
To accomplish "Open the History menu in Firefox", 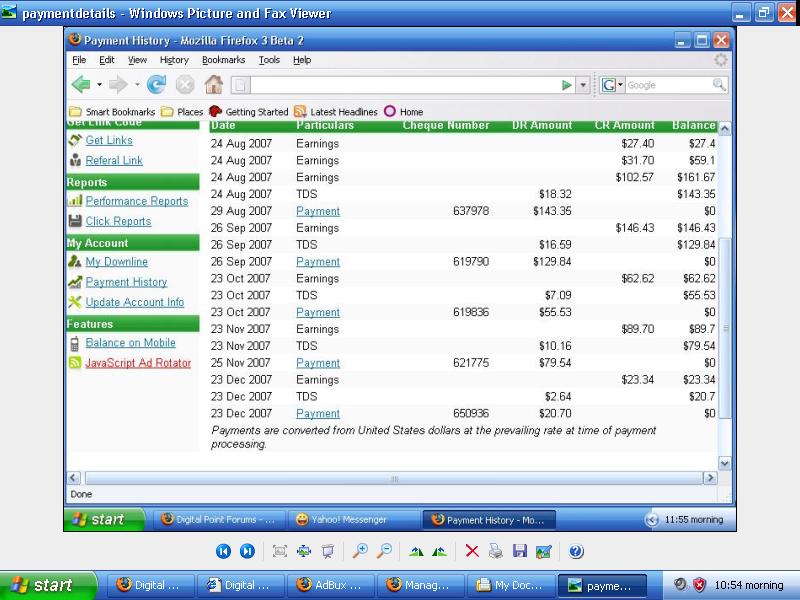I will (174, 60).
